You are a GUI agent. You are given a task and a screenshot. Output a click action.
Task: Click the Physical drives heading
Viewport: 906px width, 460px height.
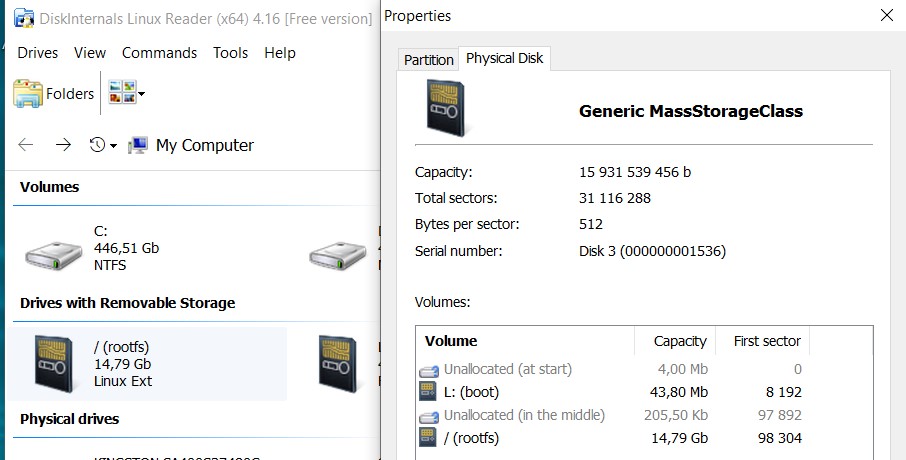tap(69, 419)
